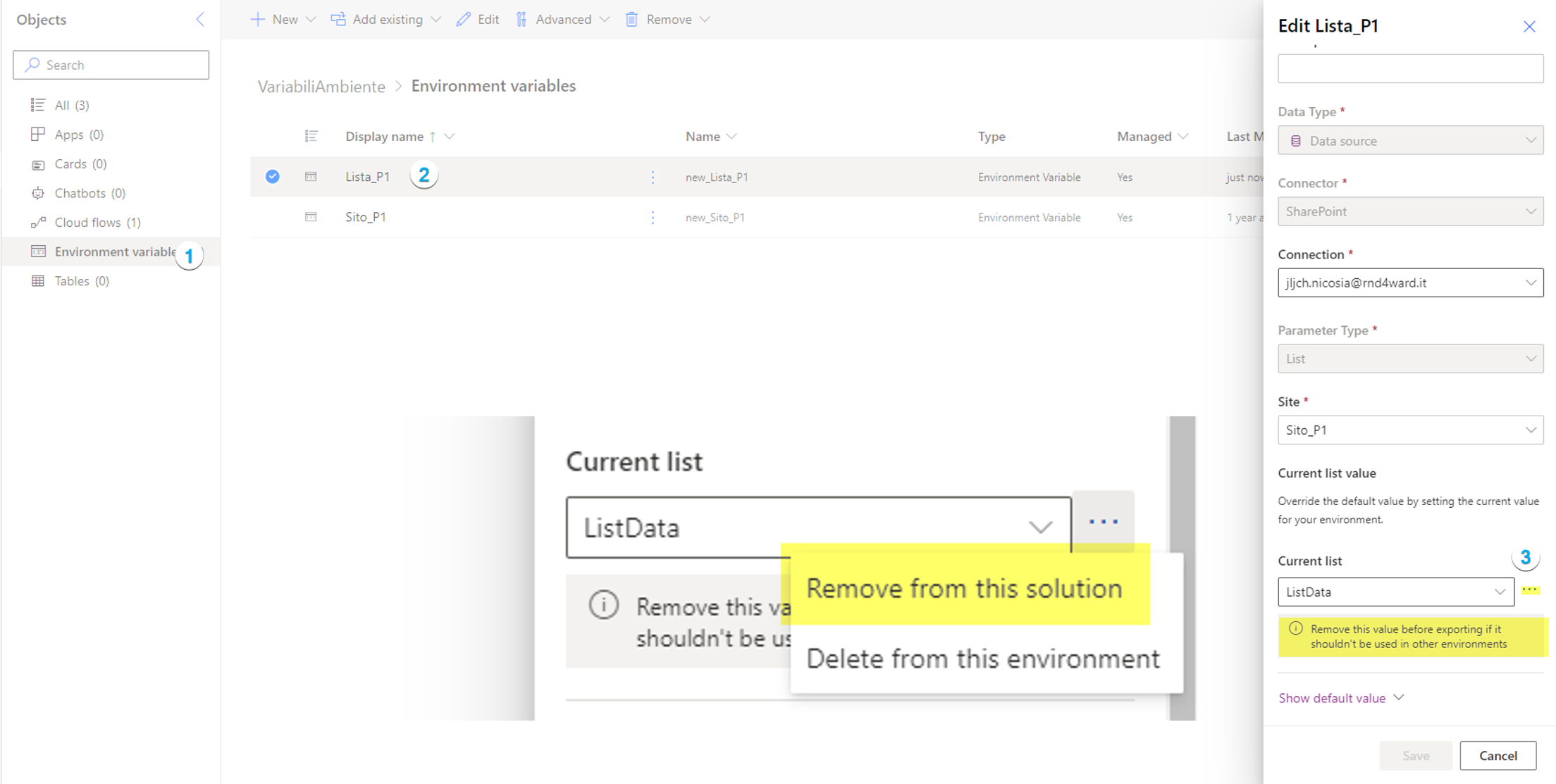Viewport: 1556px width, 784px height.
Task: Click the Edit pencil icon in toolbar
Action: tap(463, 20)
